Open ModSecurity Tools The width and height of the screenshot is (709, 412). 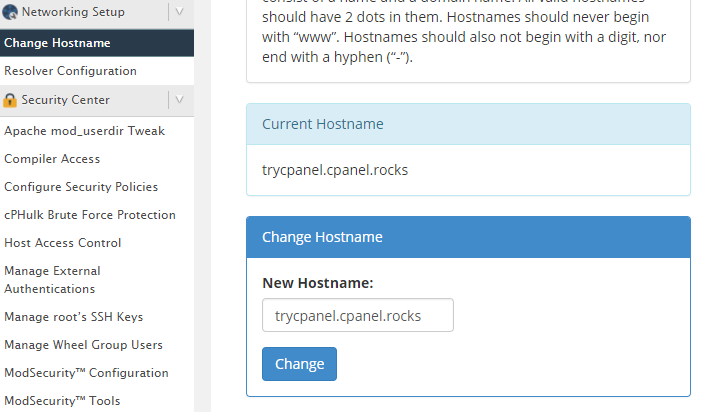pyautogui.click(x=62, y=401)
